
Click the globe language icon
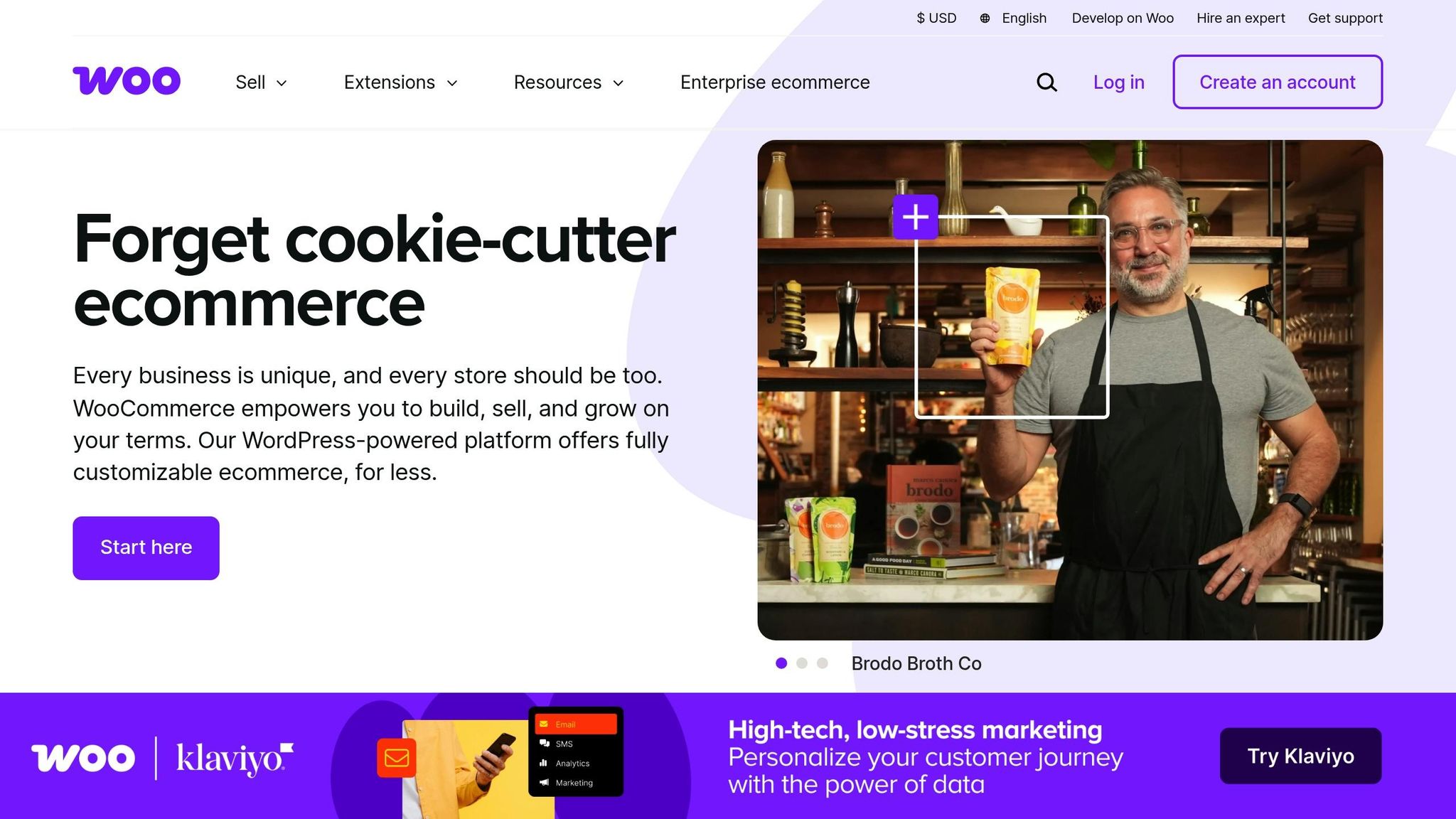[x=985, y=18]
